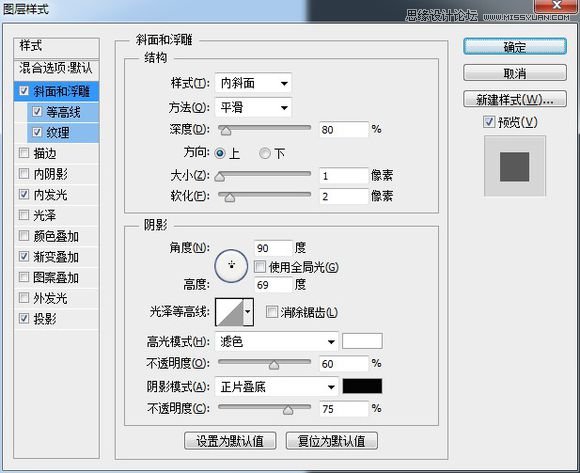This screenshot has width=580, height=473.
Task: Select the 下 direction radio button
Action: click(x=264, y=153)
